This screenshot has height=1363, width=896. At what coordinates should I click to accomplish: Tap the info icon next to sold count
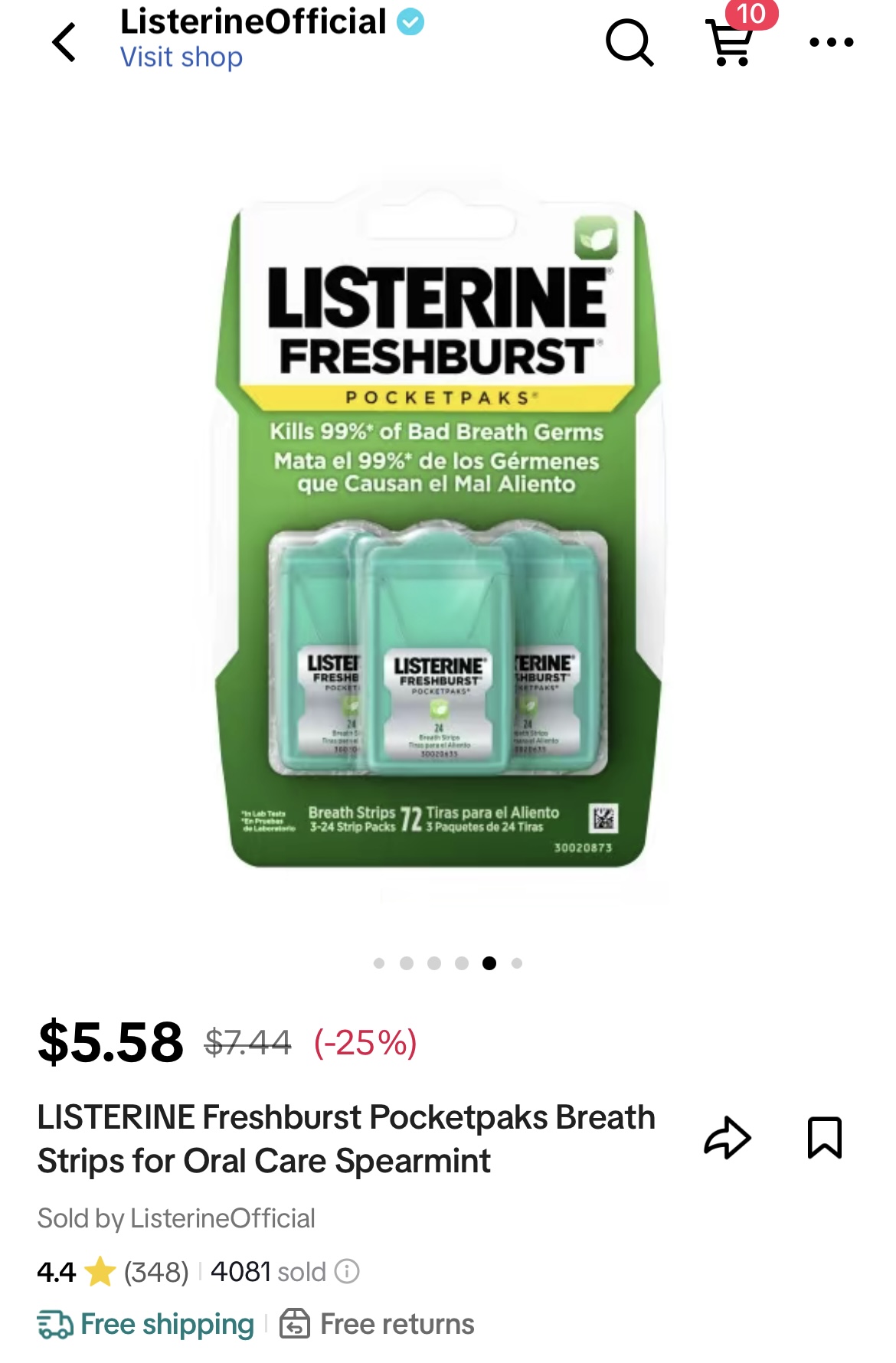[x=347, y=1272]
